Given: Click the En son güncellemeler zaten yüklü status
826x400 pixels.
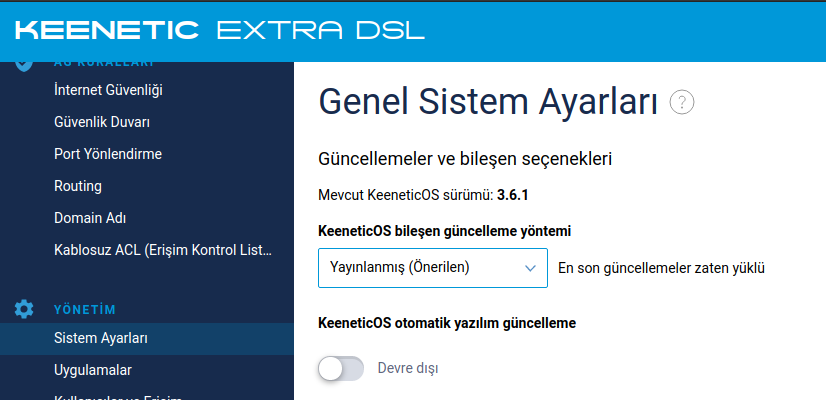Looking at the screenshot, I should coord(661,268).
